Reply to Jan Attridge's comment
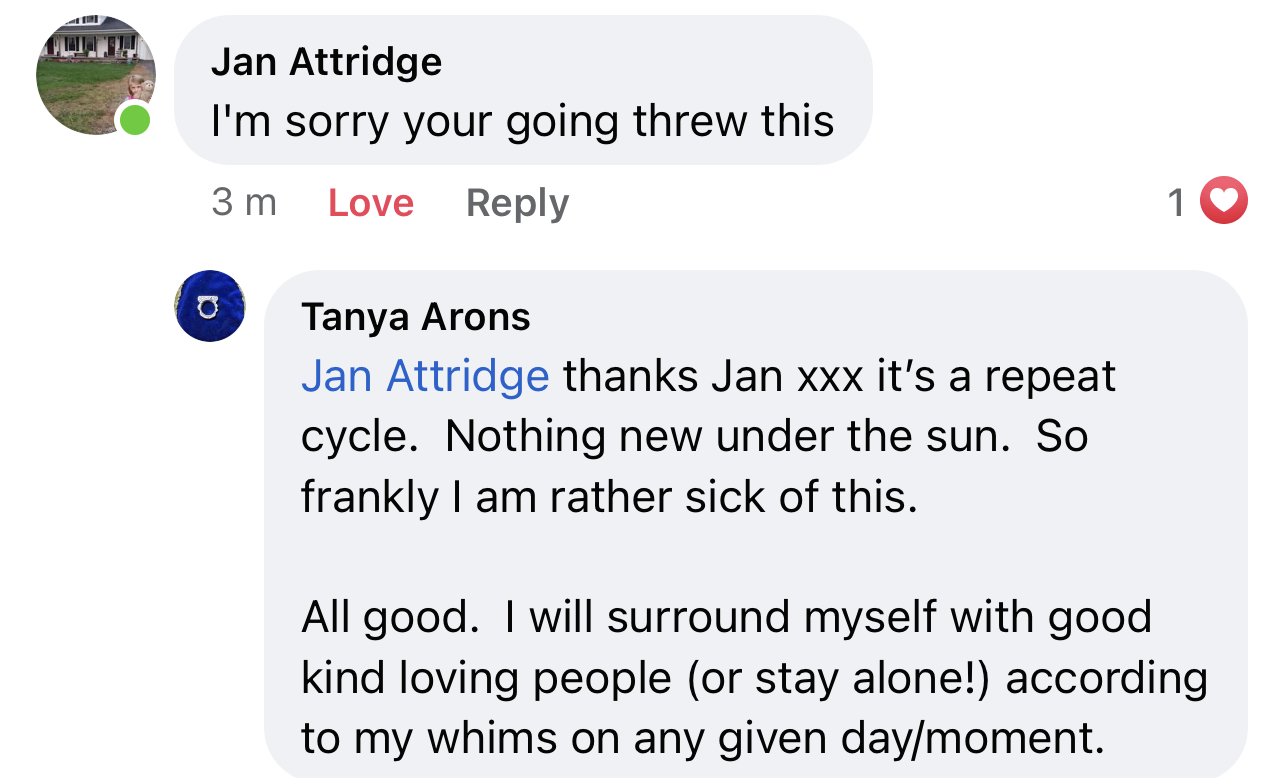 tap(517, 203)
